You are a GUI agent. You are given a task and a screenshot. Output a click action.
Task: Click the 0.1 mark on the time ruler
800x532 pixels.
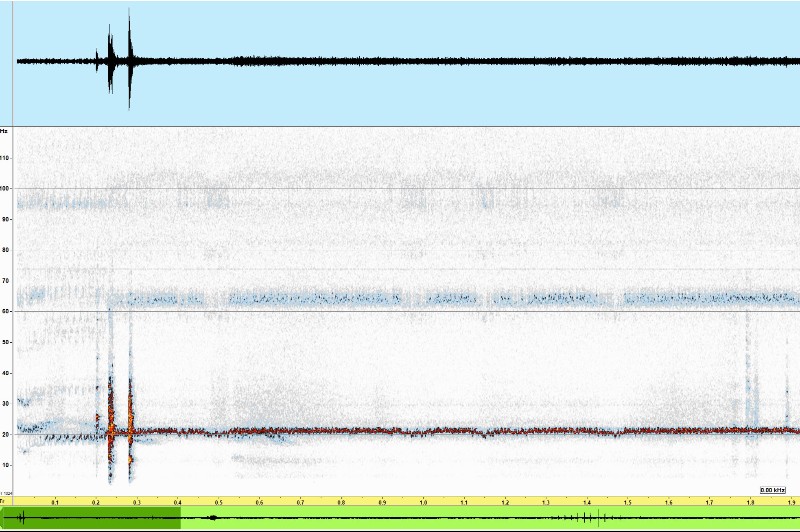[55, 502]
